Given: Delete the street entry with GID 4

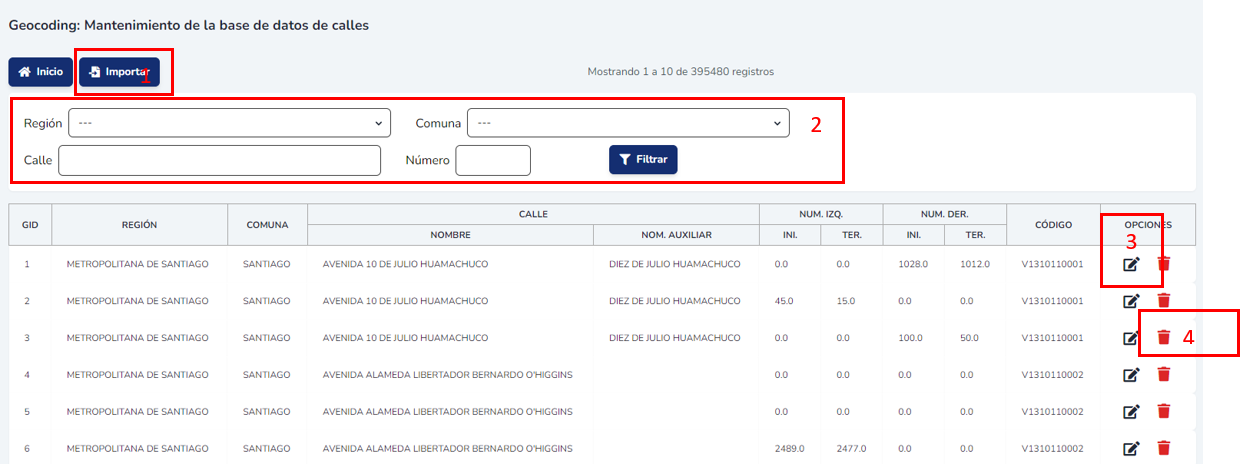Looking at the screenshot, I should click(1163, 375).
